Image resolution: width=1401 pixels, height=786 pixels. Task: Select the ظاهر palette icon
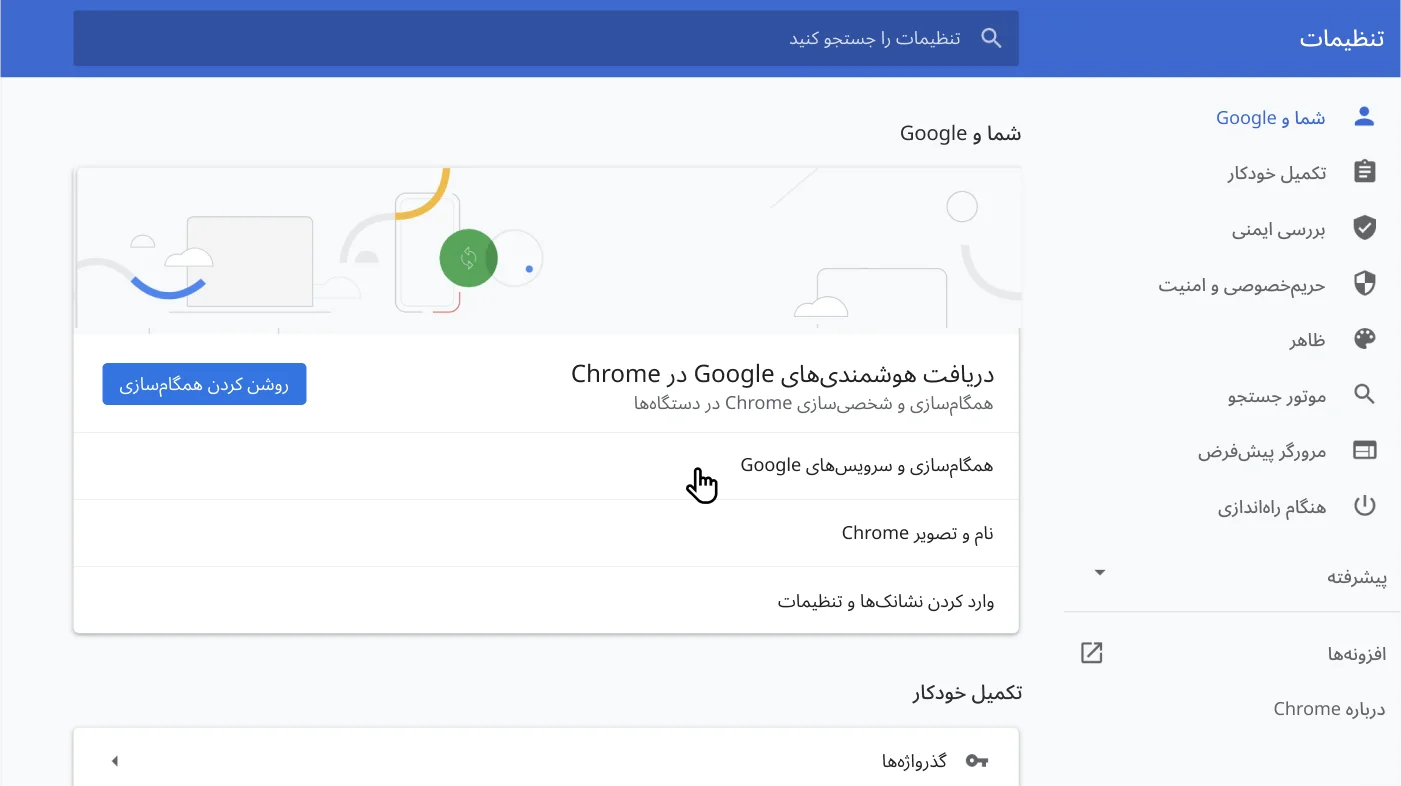[x=1364, y=339]
